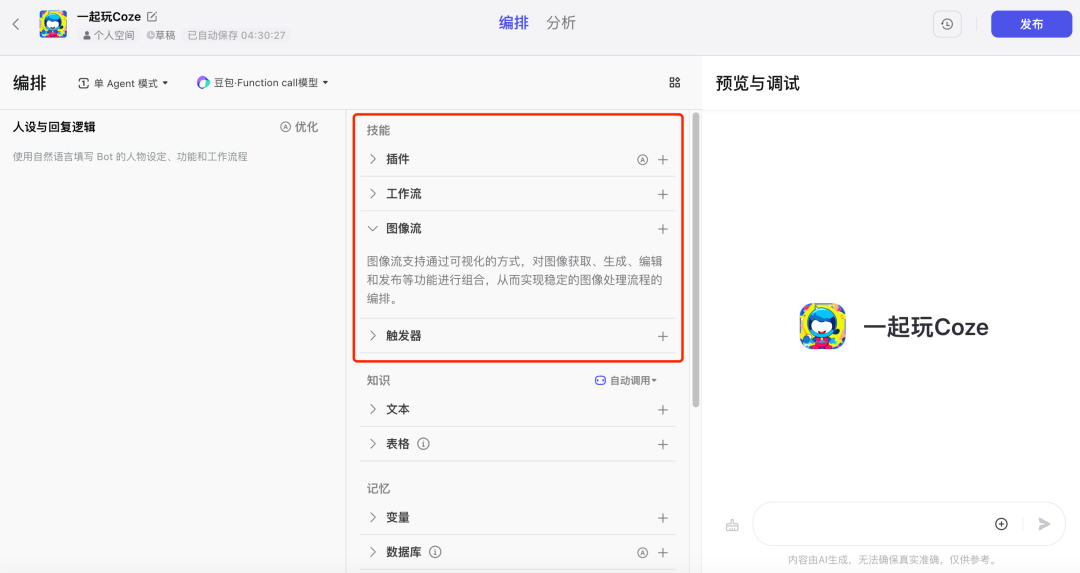Expand the 工作流 section
The width and height of the screenshot is (1080, 573).
[373, 194]
